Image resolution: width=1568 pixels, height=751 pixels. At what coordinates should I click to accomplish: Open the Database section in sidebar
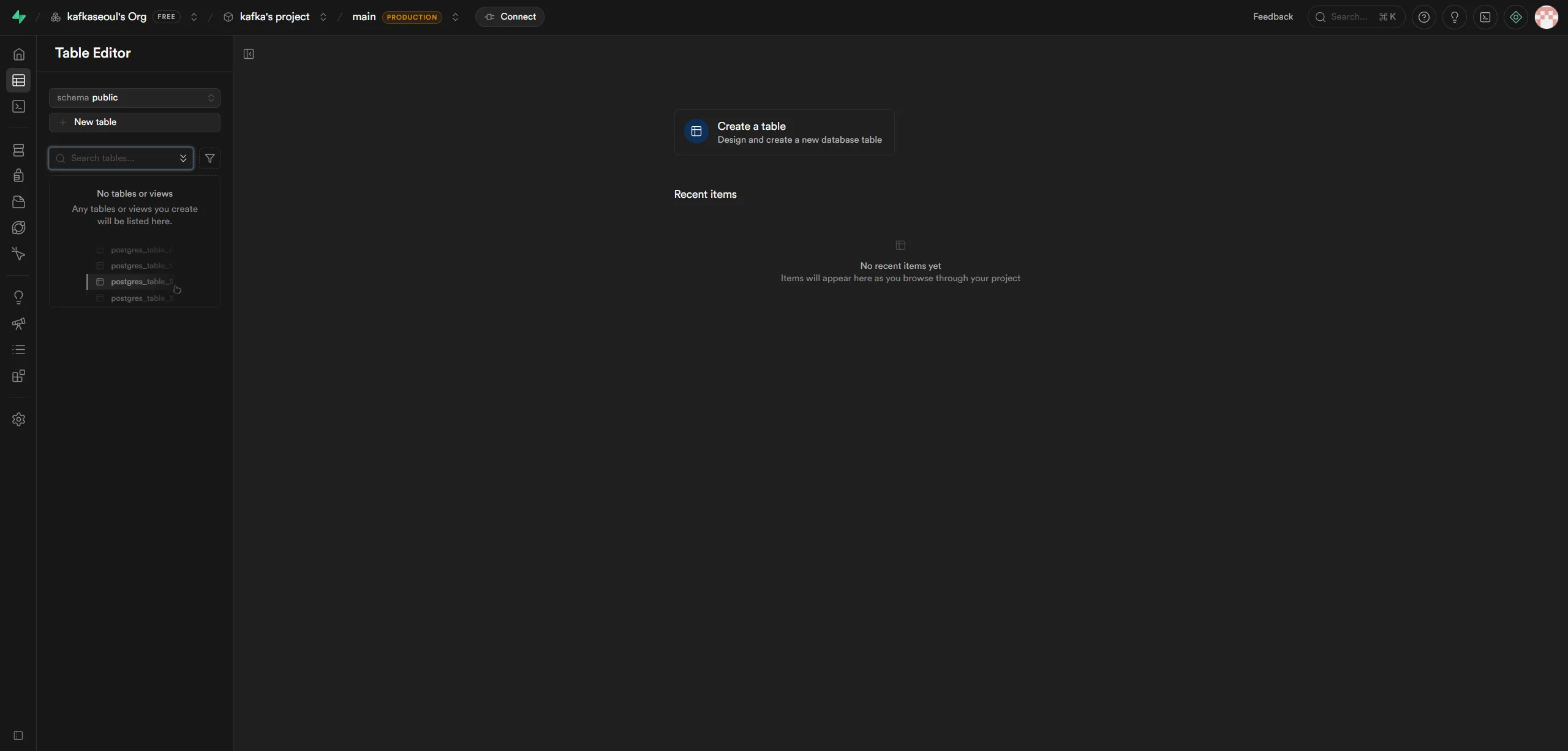tap(18, 149)
